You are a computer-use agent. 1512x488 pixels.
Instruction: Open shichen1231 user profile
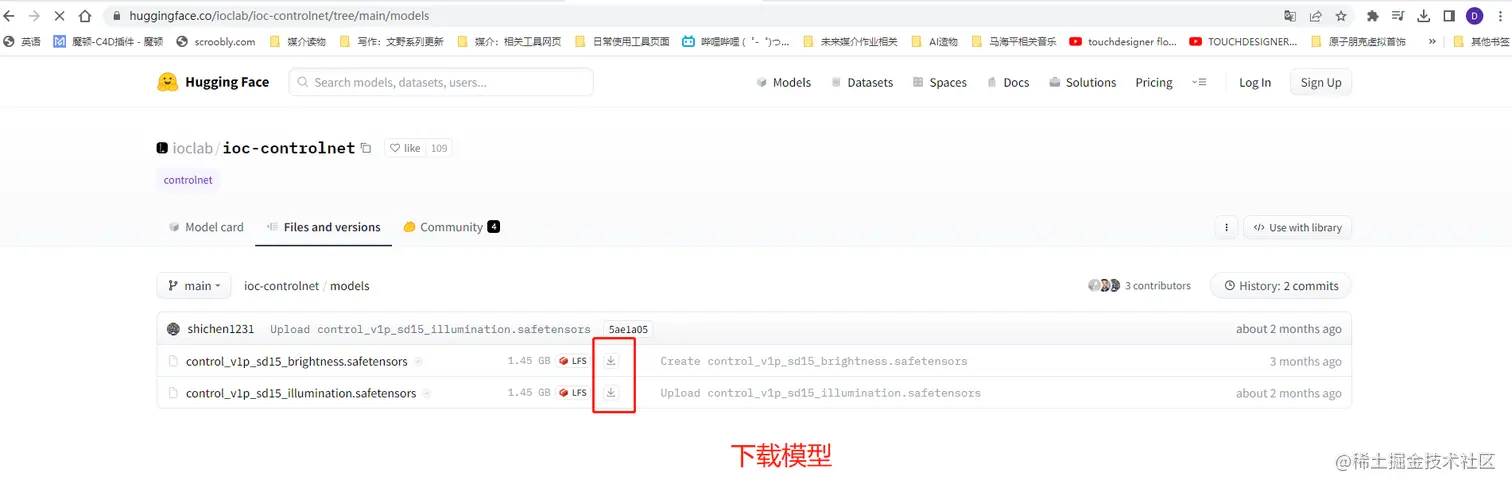pyautogui.click(x=220, y=329)
